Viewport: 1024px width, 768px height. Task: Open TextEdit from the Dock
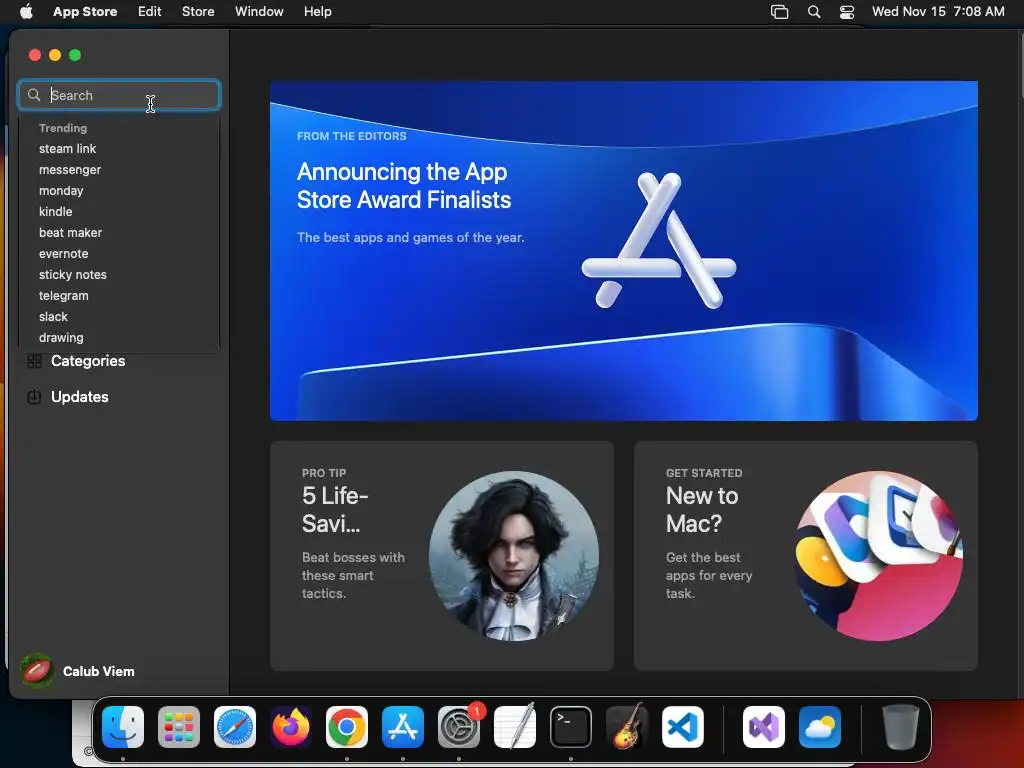515,727
